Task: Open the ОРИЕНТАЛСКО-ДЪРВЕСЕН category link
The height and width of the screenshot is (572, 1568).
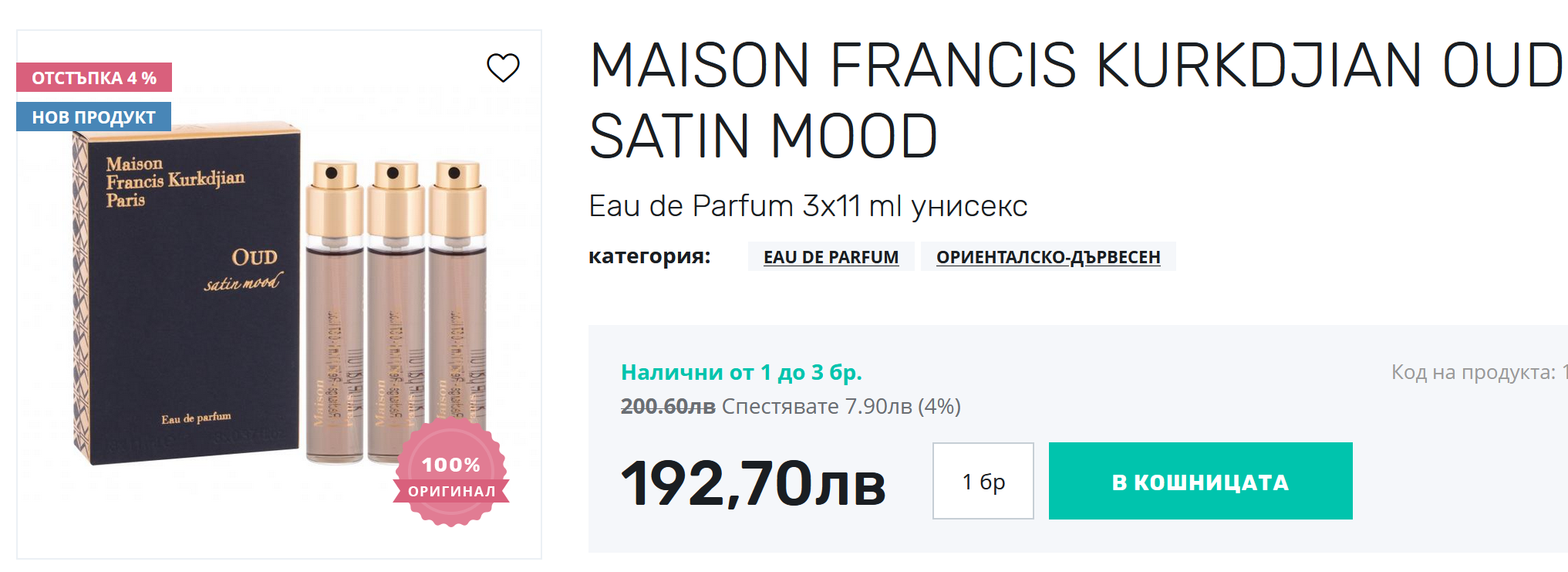Action: tap(1047, 257)
